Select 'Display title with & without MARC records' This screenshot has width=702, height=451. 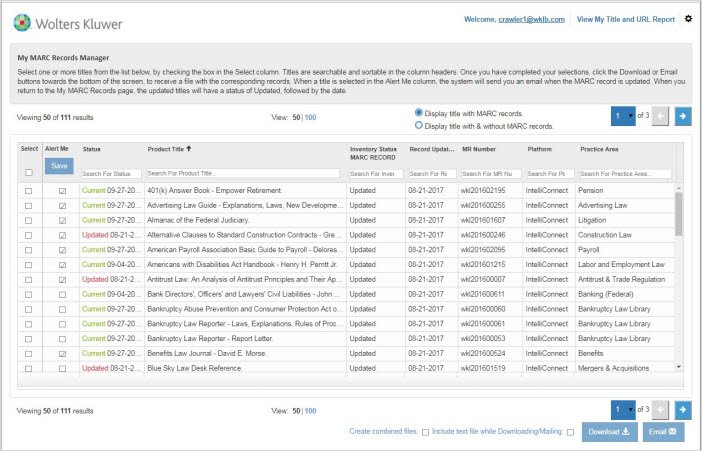click(x=420, y=126)
